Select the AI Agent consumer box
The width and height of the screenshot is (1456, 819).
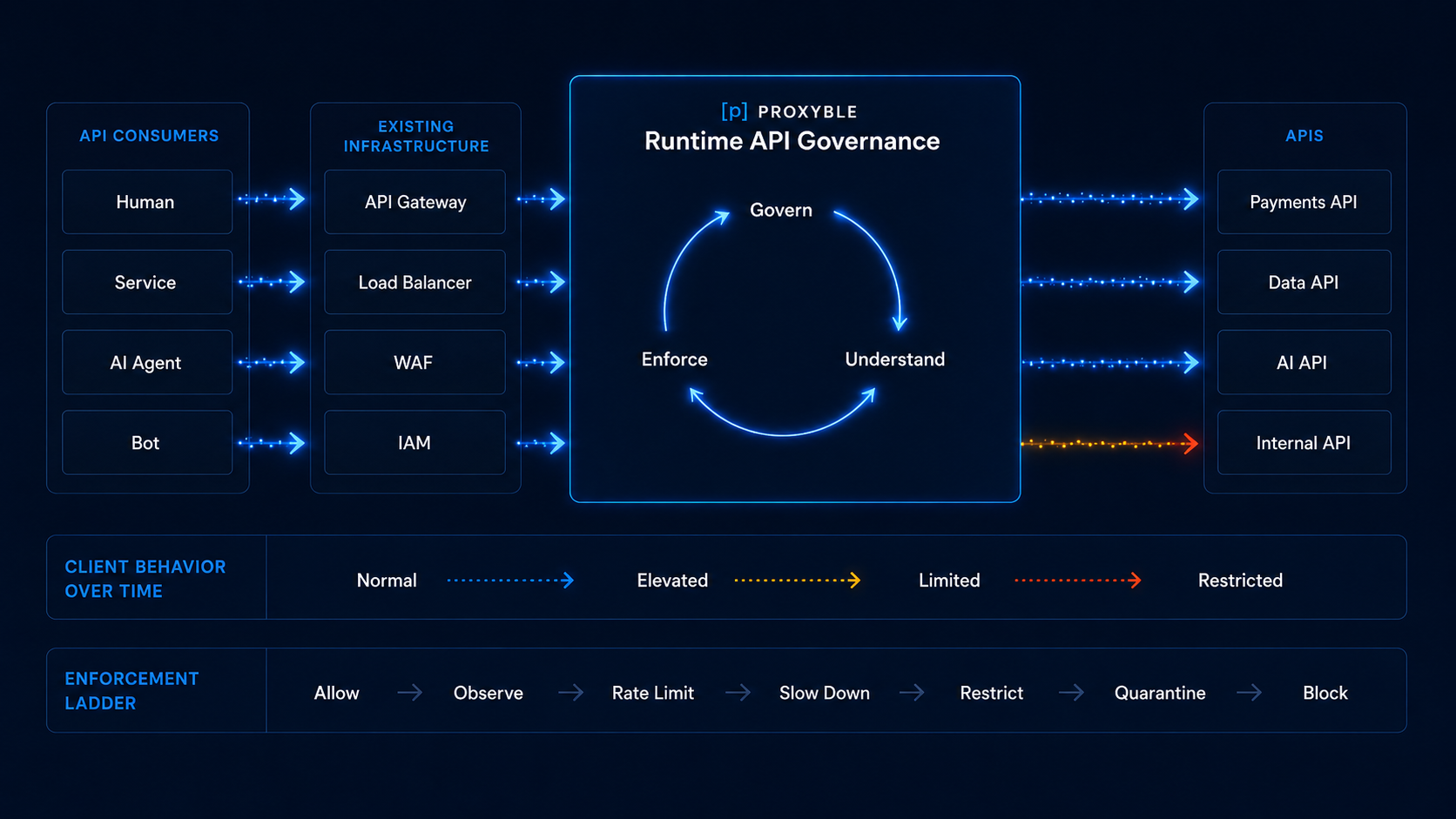(x=147, y=362)
